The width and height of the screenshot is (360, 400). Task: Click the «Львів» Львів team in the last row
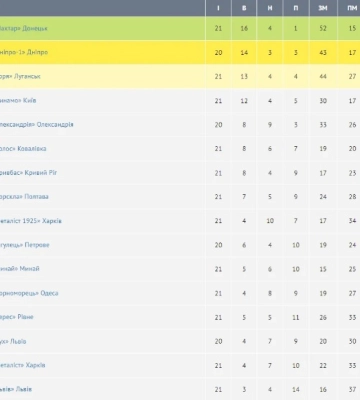click(16, 389)
